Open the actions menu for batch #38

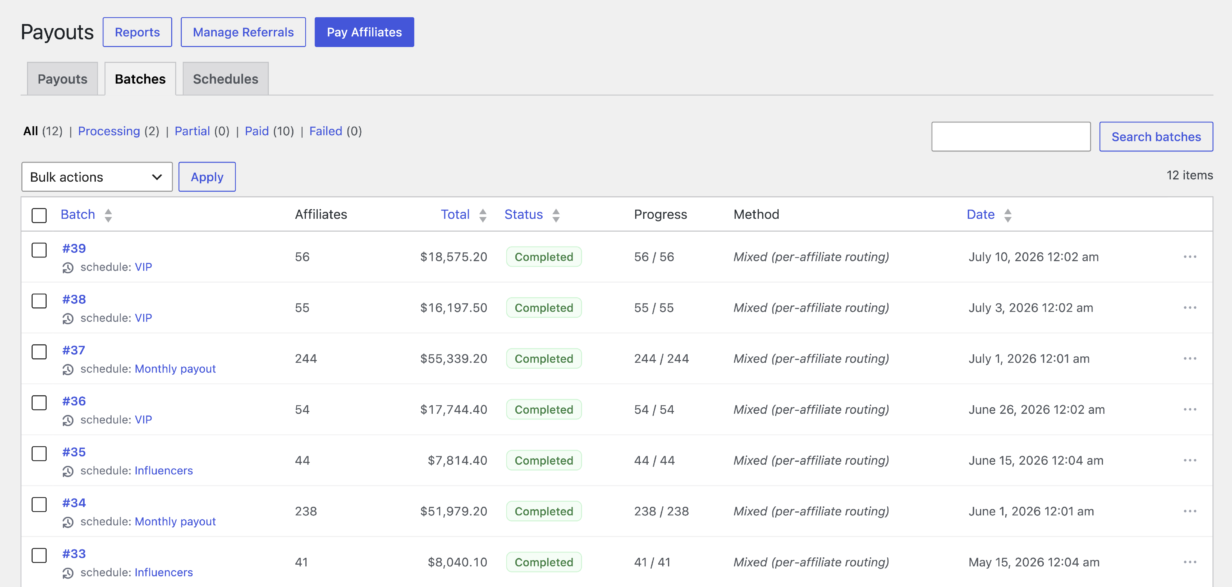[1189, 308]
